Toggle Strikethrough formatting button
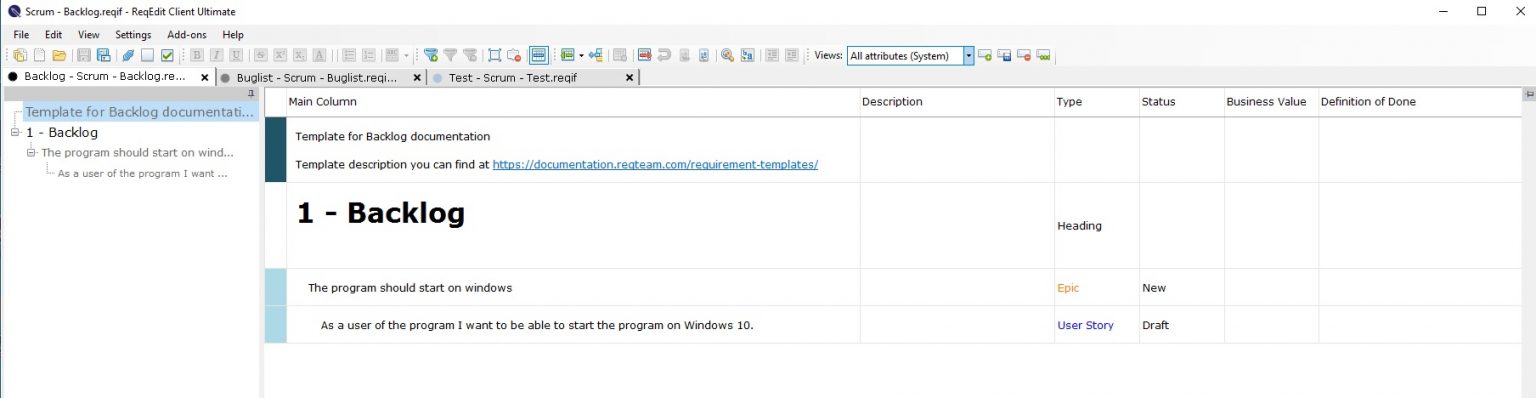 (x=260, y=55)
